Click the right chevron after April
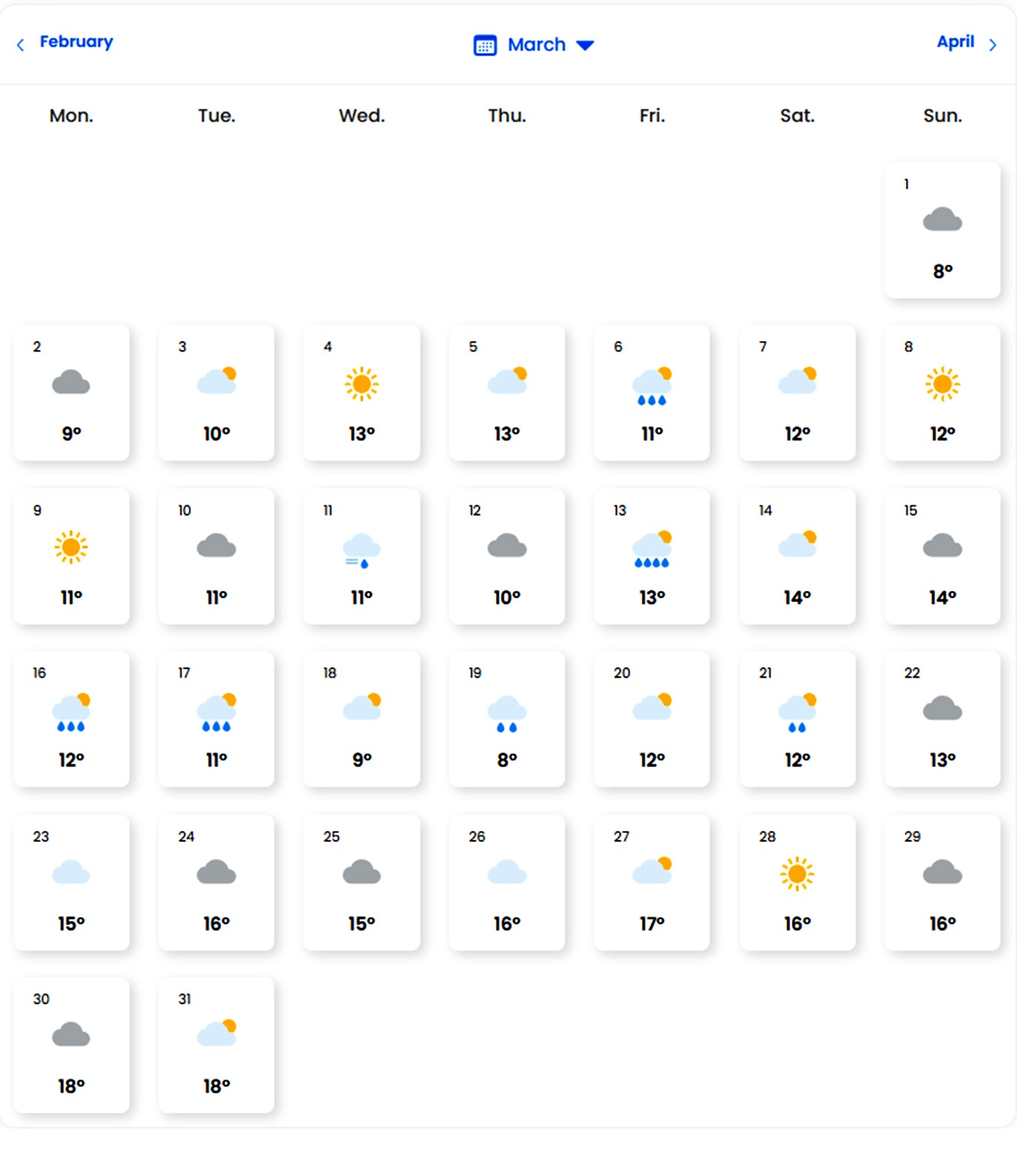 click(x=992, y=45)
